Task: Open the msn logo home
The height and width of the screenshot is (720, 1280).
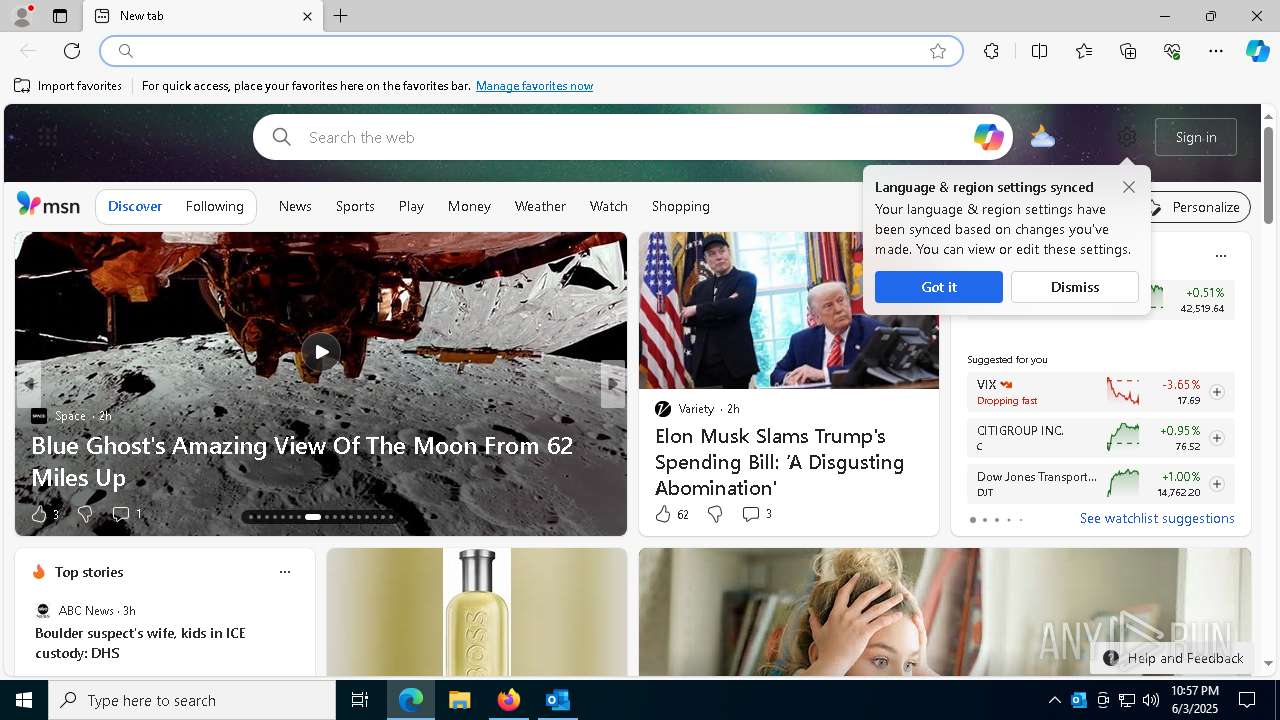Action: pos(48,205)
